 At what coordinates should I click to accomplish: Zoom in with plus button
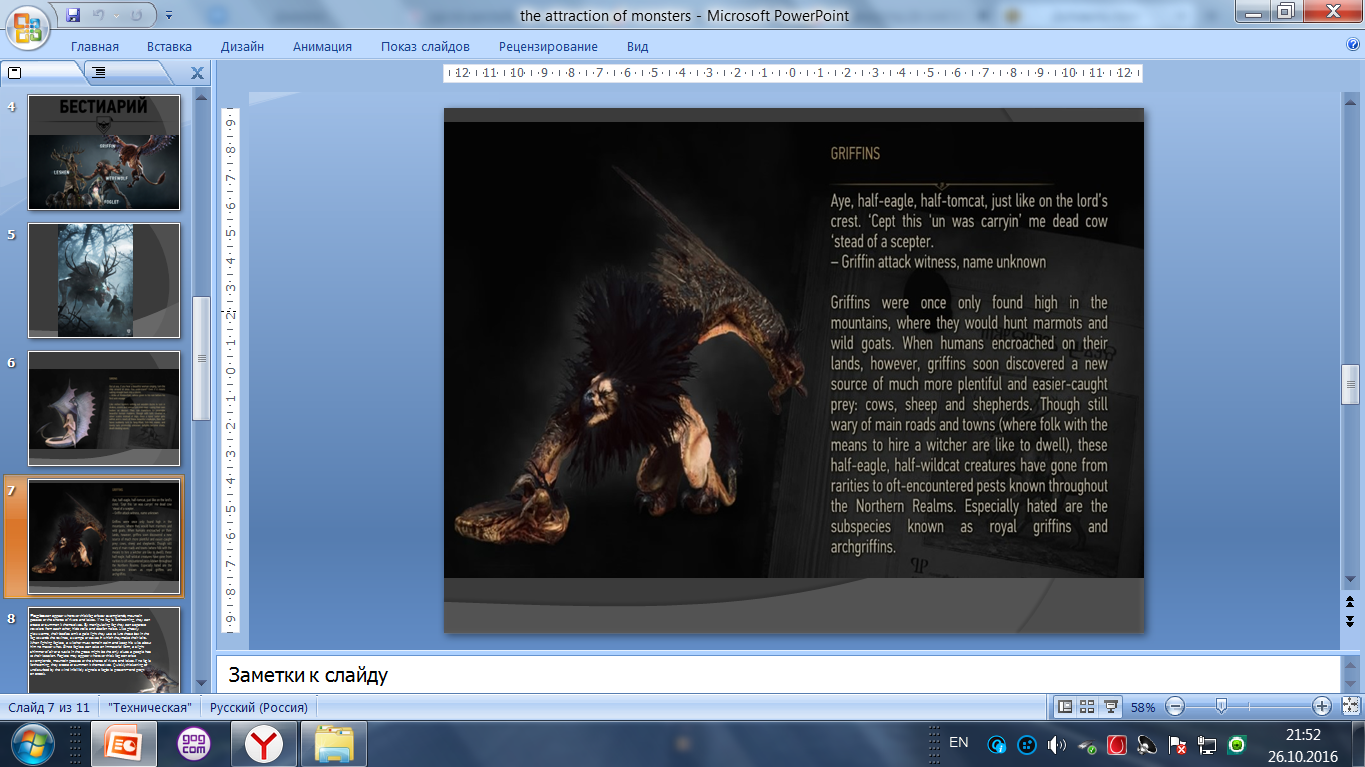1322,707
